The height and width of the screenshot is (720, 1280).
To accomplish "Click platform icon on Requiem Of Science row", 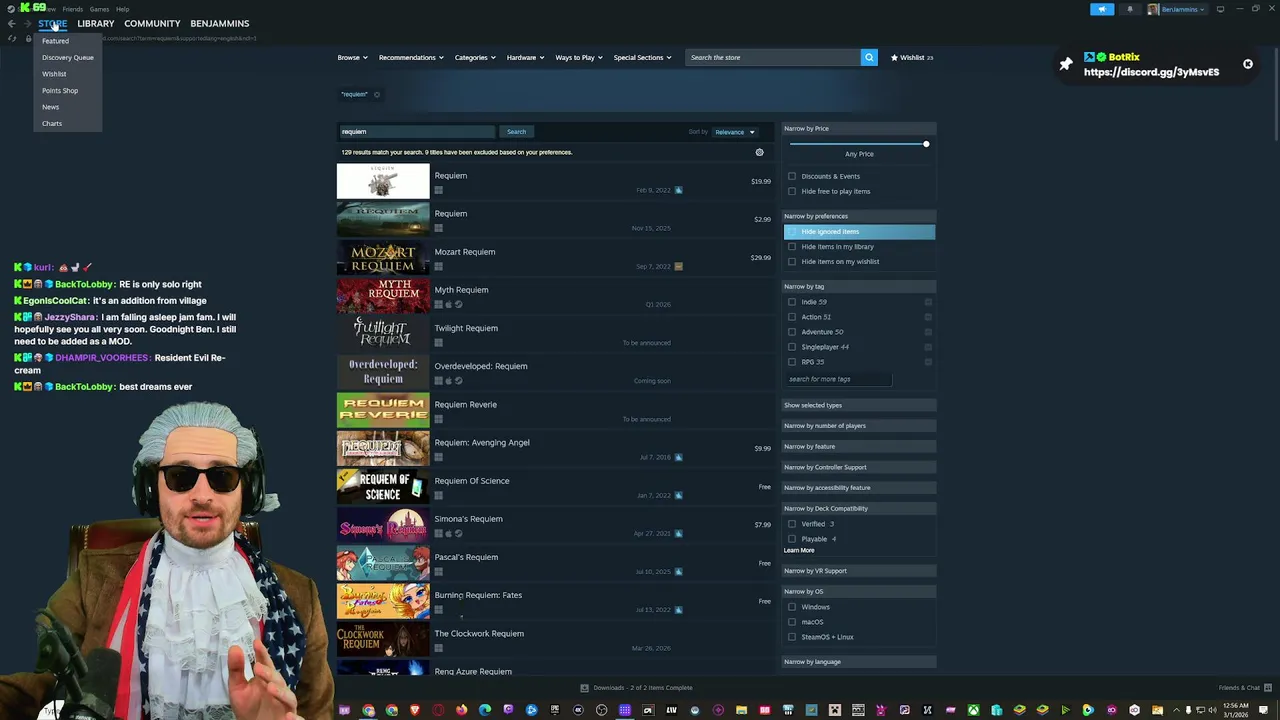I will [x=438, y=495].
